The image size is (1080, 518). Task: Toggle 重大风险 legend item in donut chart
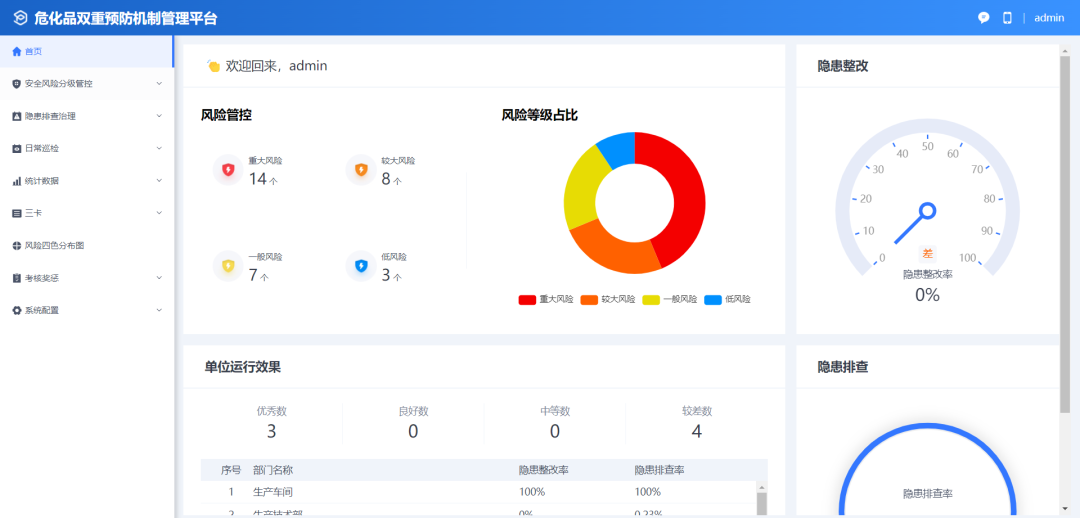(546, 299)
